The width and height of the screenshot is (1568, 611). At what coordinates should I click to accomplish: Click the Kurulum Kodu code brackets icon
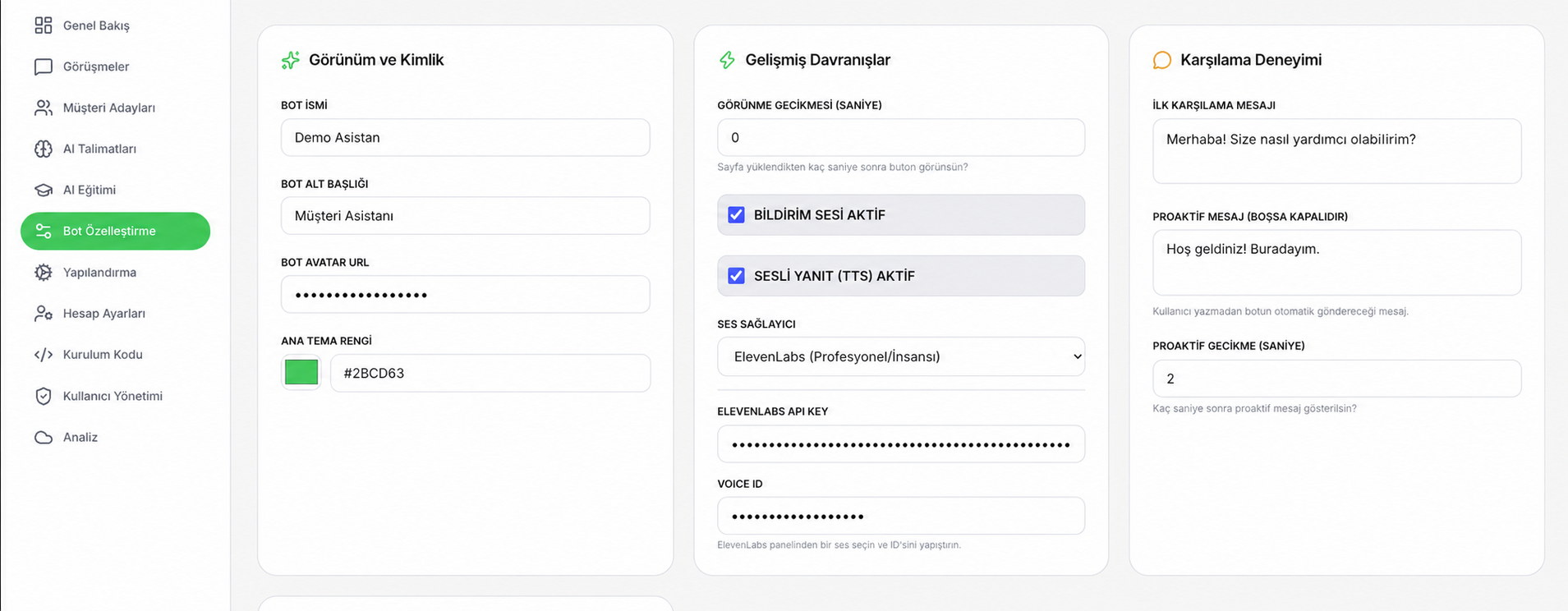click(44, 355)
